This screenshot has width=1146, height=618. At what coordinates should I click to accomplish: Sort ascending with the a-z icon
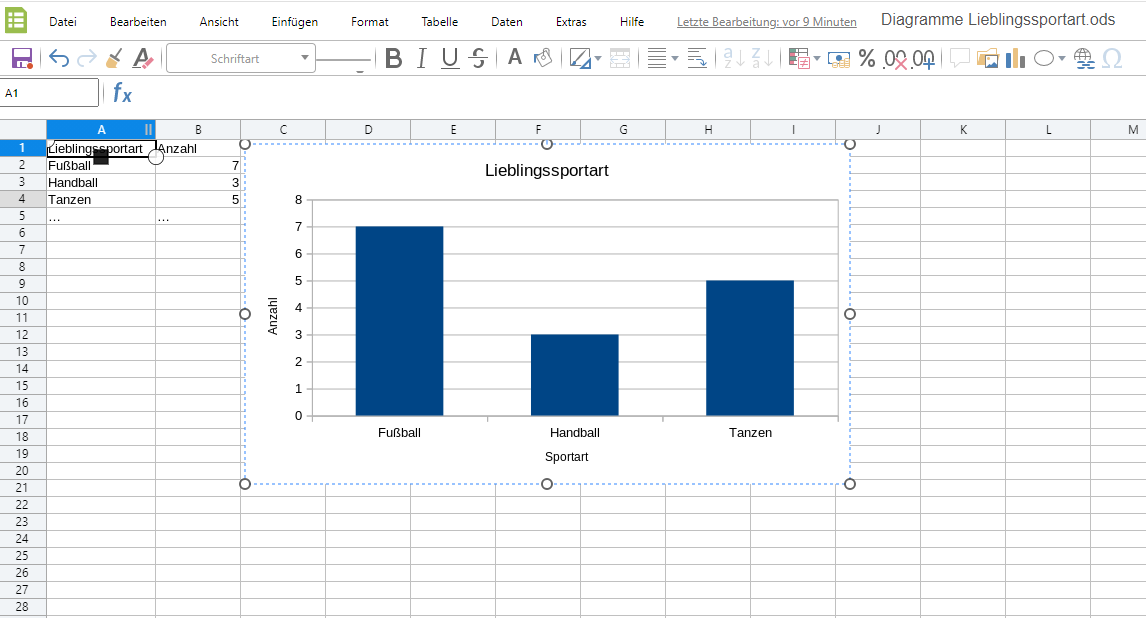(733, 58)
